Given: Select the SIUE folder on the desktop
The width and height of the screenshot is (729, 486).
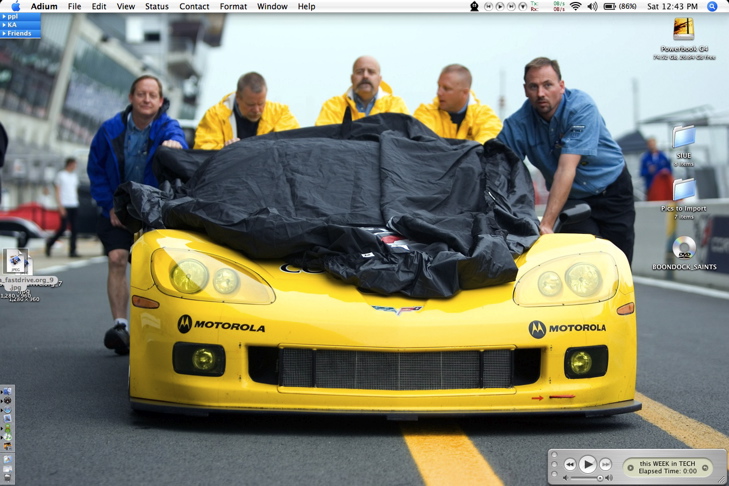Looking at the screenshot, I should coord(684,137).
